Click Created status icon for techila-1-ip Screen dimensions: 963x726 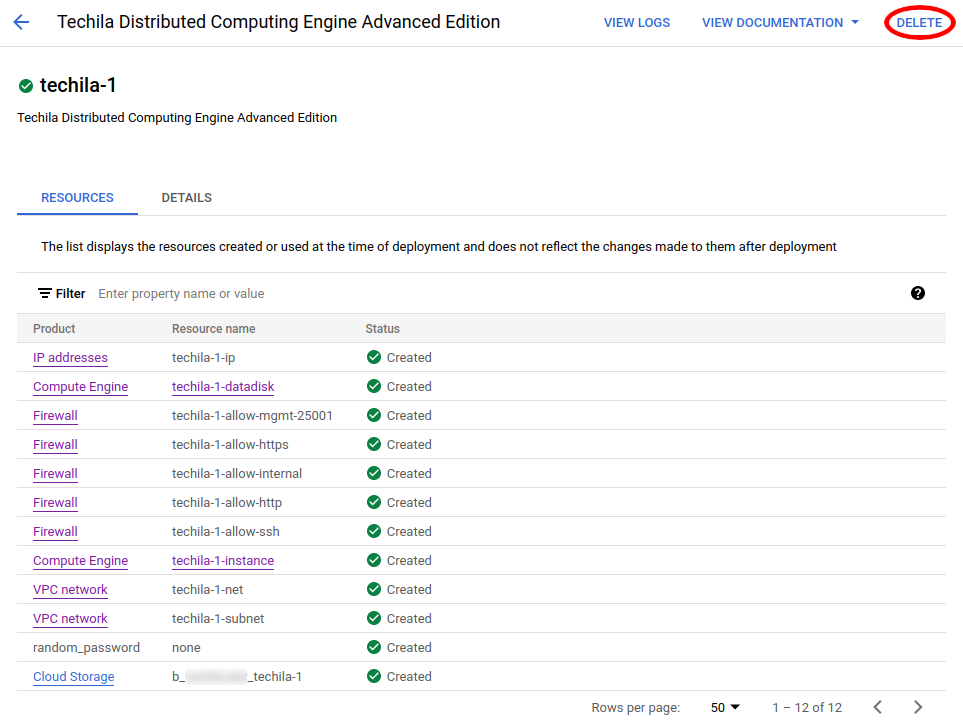pos(374,357)
